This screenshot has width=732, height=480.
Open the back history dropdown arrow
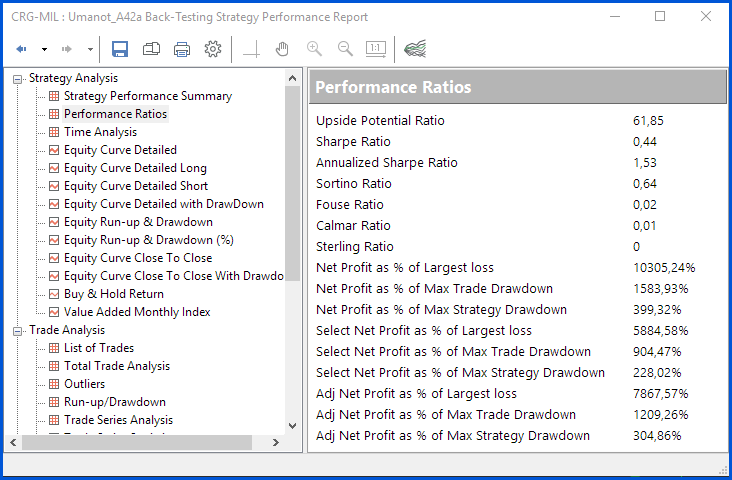pos(43,49)
